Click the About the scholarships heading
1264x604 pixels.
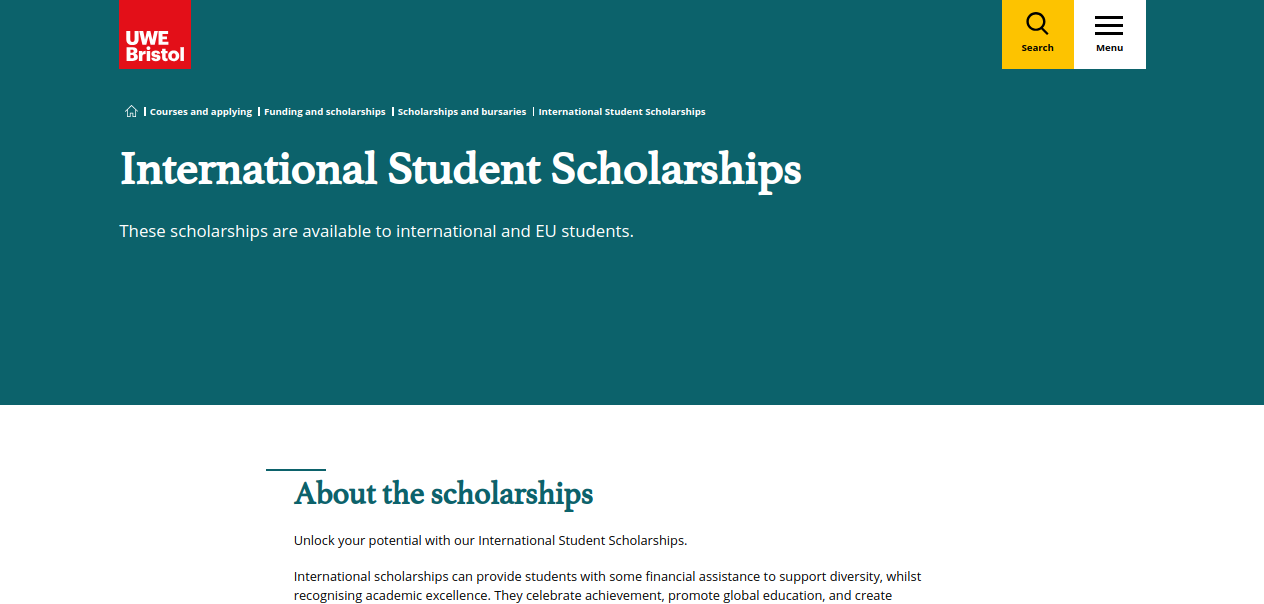tap(443, 494)
